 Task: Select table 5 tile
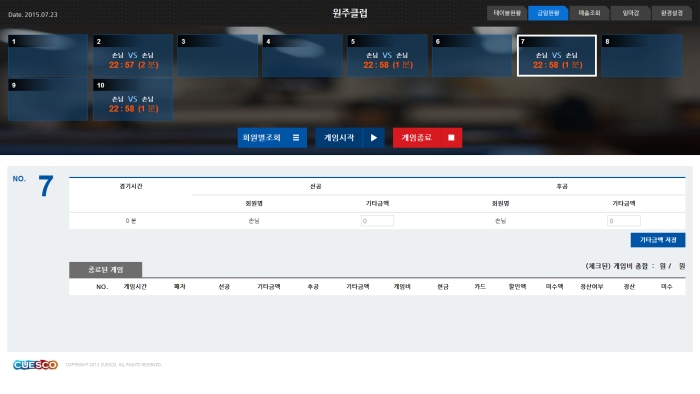click(388, 56)
